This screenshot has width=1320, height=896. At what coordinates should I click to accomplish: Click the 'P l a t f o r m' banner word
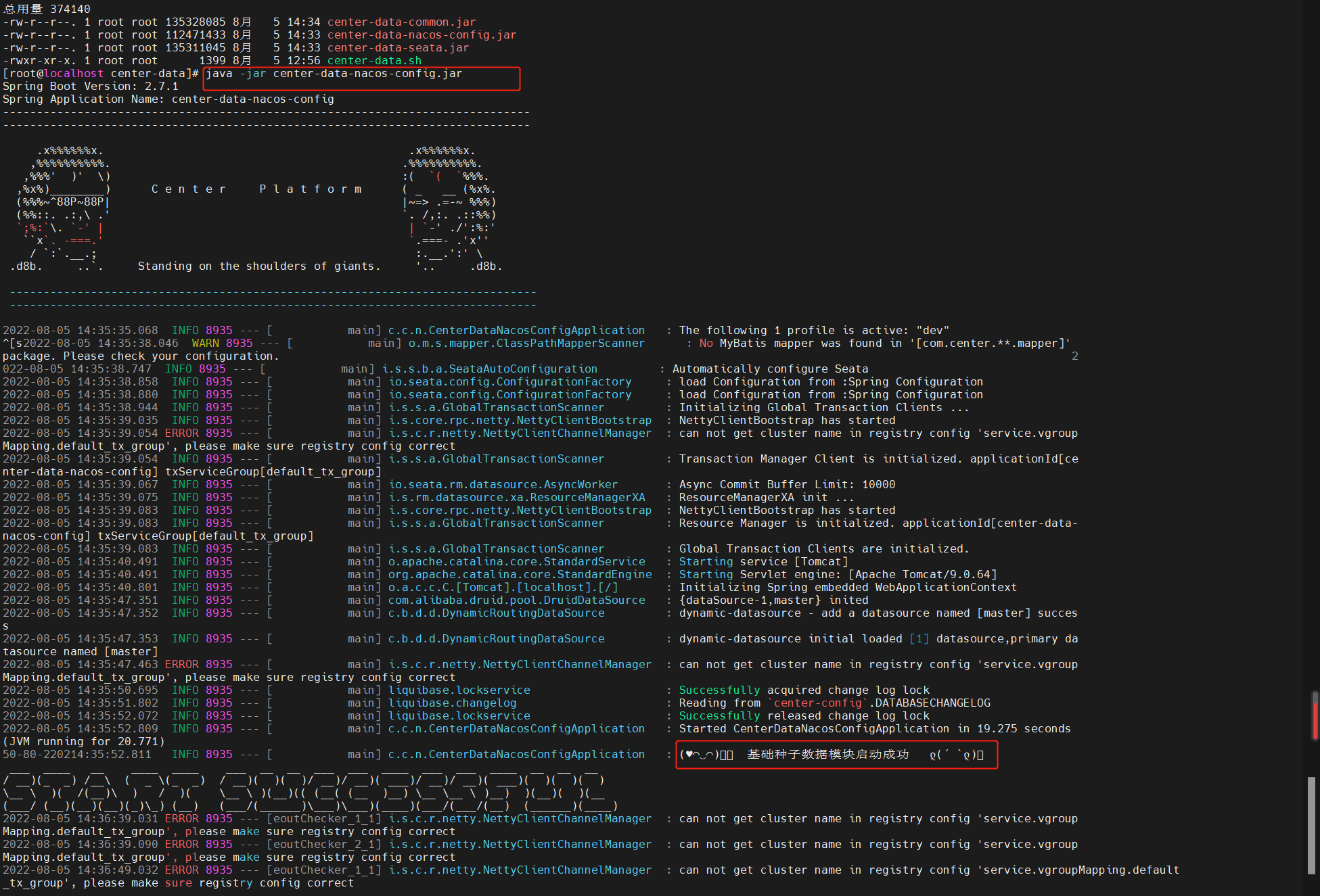click(311, 189)
